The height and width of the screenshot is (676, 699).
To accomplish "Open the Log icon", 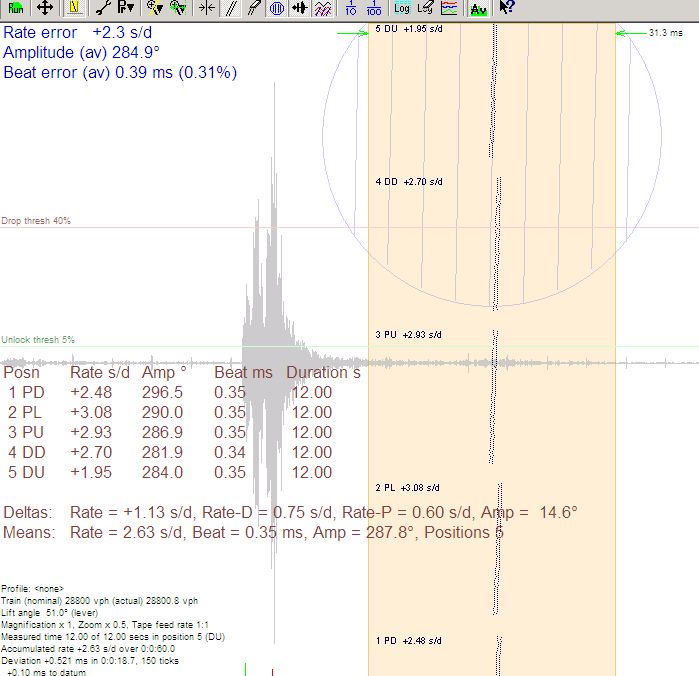I will pyautogui.click(x=402, y=8).
